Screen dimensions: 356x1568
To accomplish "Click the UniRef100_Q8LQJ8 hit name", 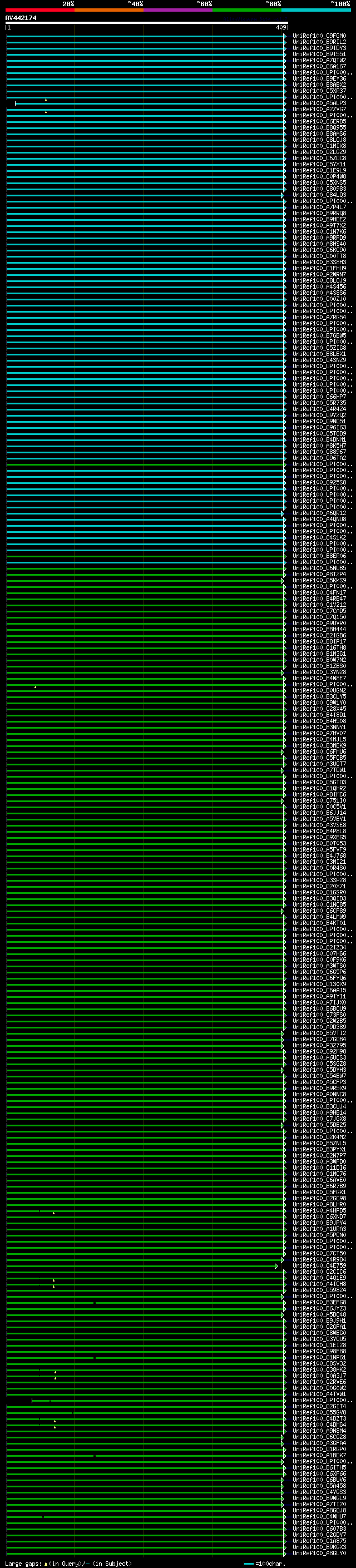I will pyautogui.click(x=319, y=140).
